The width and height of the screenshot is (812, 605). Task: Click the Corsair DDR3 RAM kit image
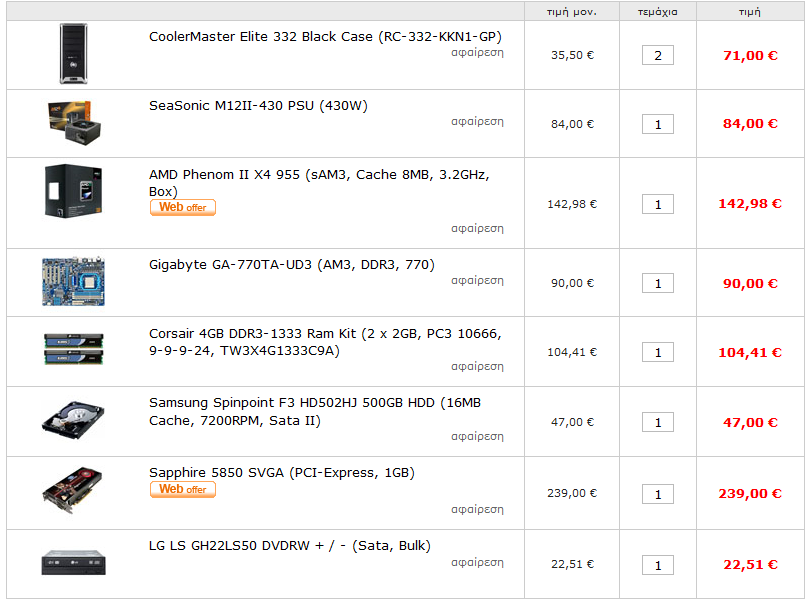[x=74, y=349]
